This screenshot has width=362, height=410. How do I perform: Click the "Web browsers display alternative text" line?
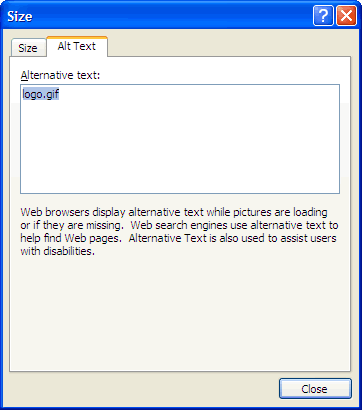(x=174, y=212)
